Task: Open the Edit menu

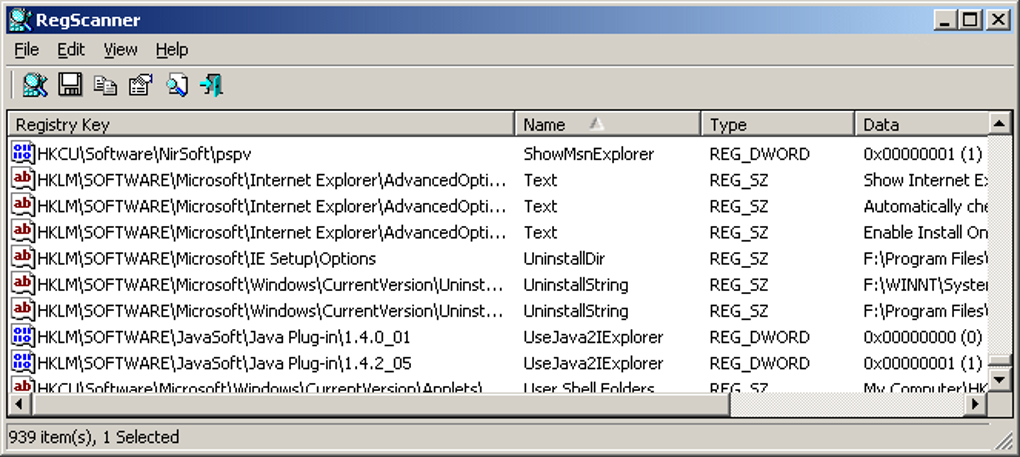Action: tap(71, 49)
